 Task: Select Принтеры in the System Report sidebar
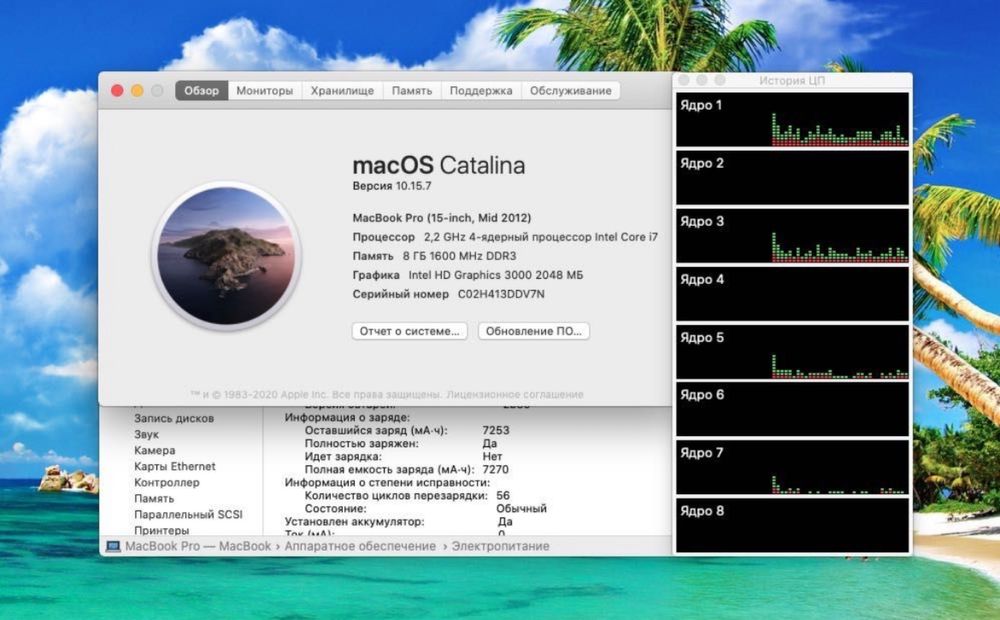pos(161,530)
